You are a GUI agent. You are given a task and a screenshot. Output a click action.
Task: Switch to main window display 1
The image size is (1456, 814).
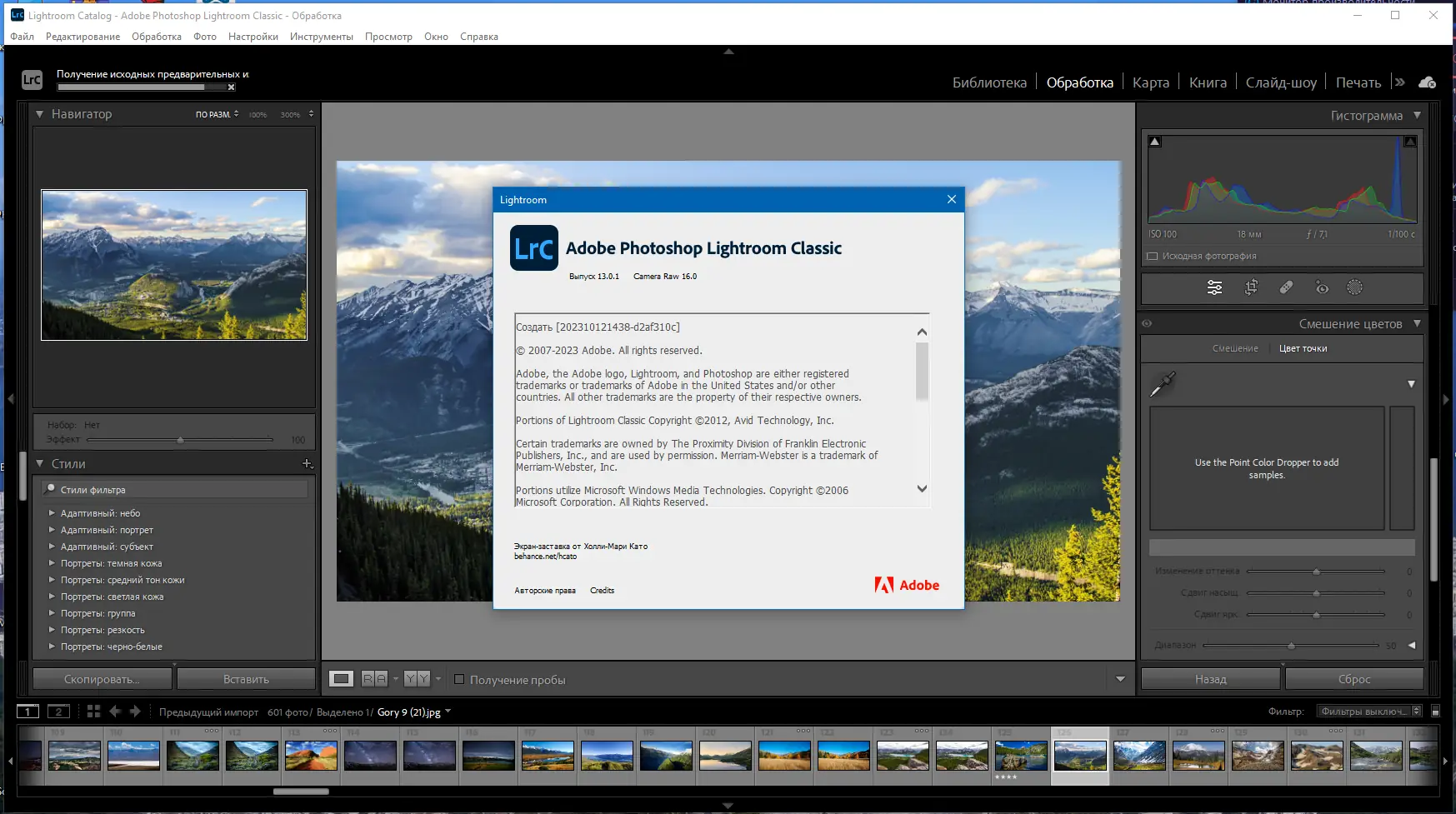click(x=28, y=712)
